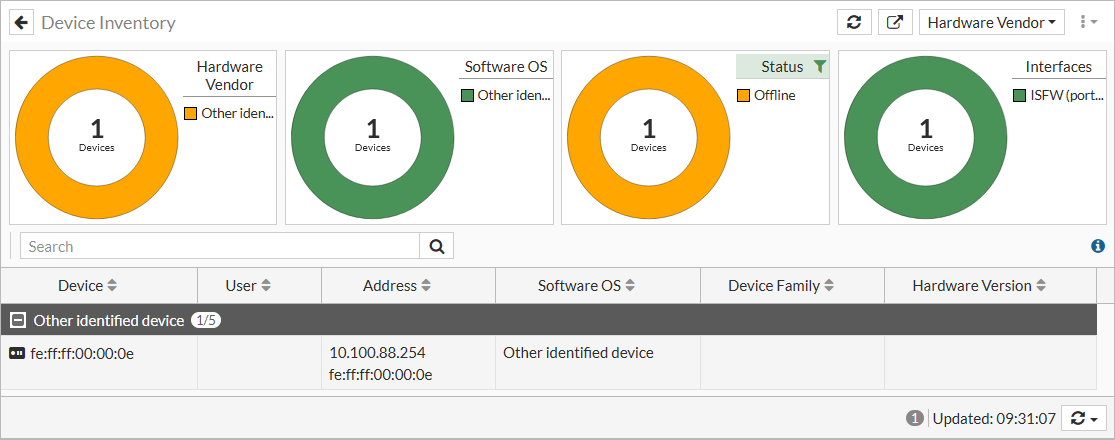Click the Device Family column header

pos(782,286)
